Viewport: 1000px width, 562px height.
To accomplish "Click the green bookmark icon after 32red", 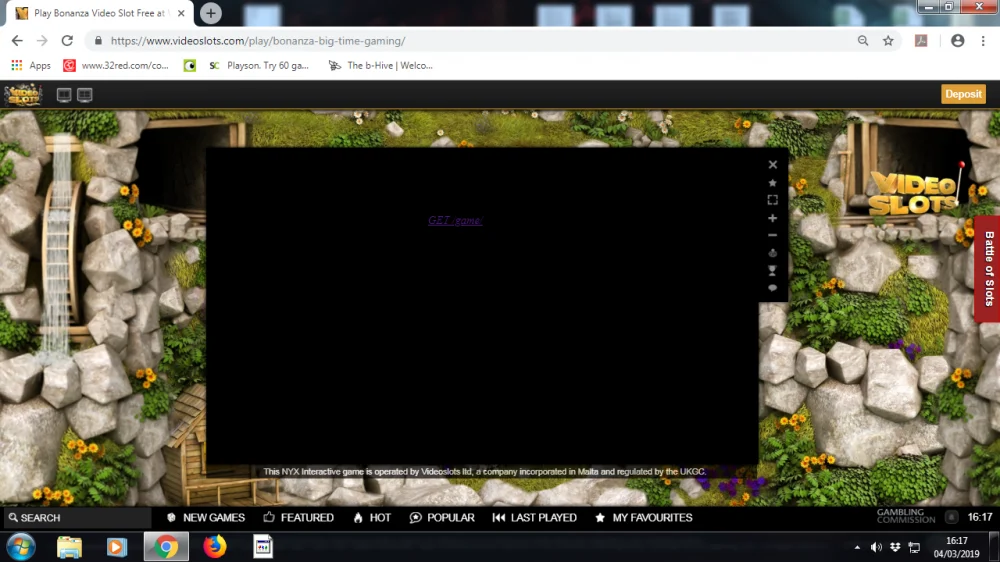I will 189,65.
